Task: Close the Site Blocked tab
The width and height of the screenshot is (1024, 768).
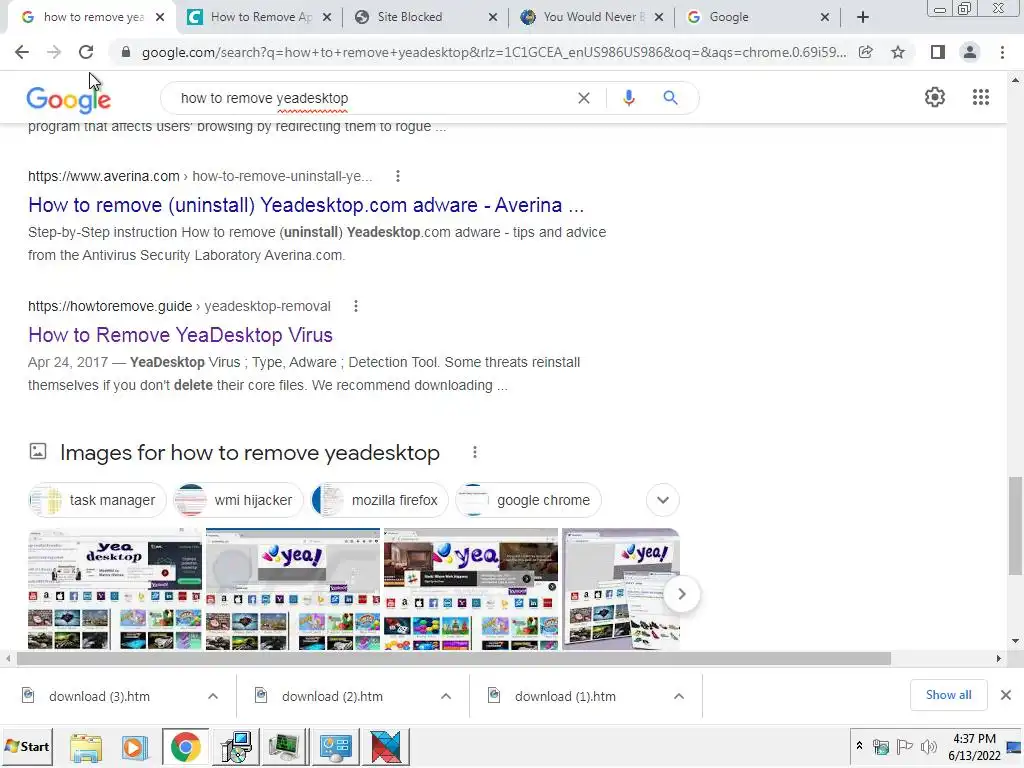Action: [x=493, y=17]
